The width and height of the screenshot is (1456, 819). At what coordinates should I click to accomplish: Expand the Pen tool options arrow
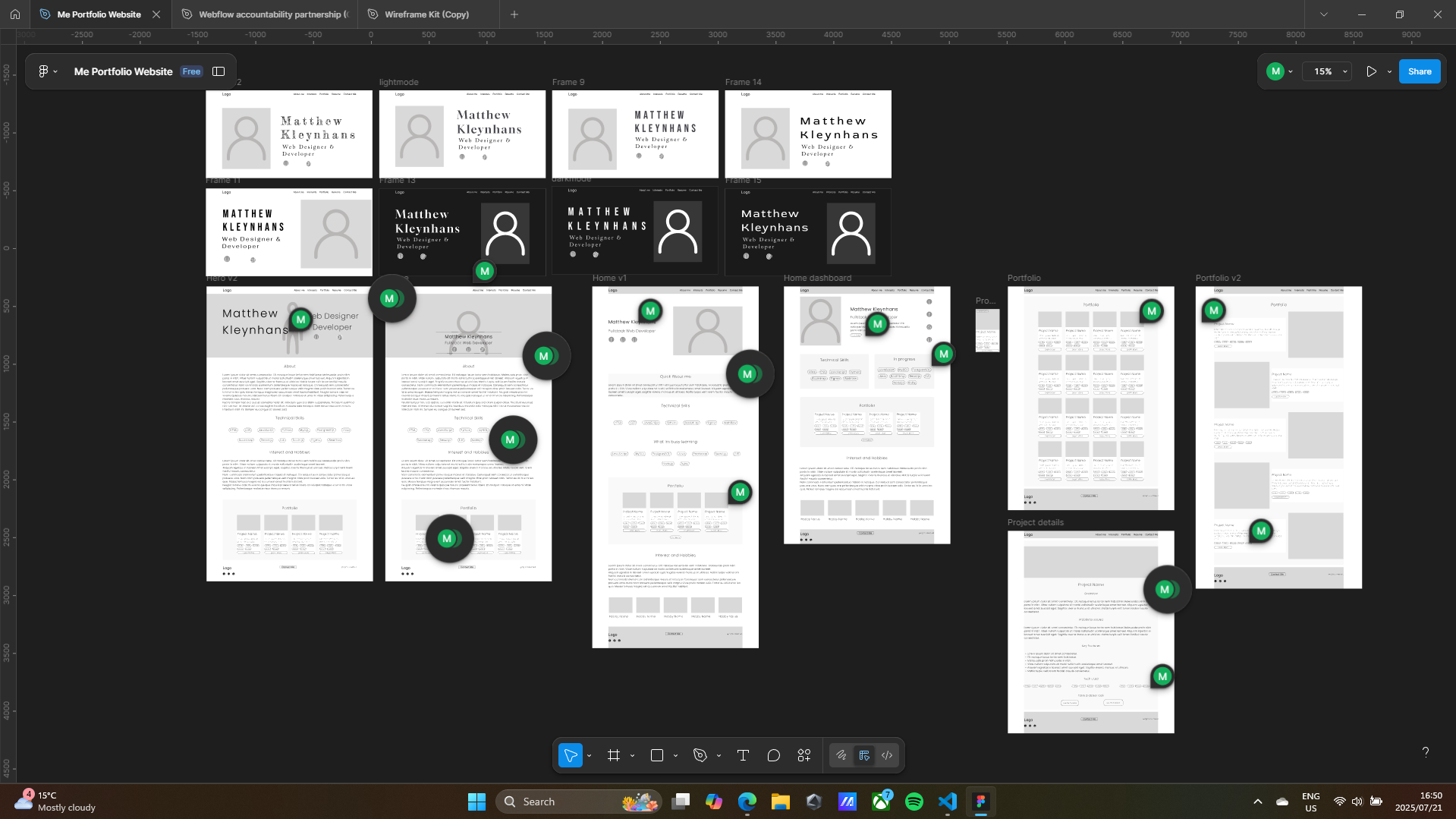pos(719,756)
